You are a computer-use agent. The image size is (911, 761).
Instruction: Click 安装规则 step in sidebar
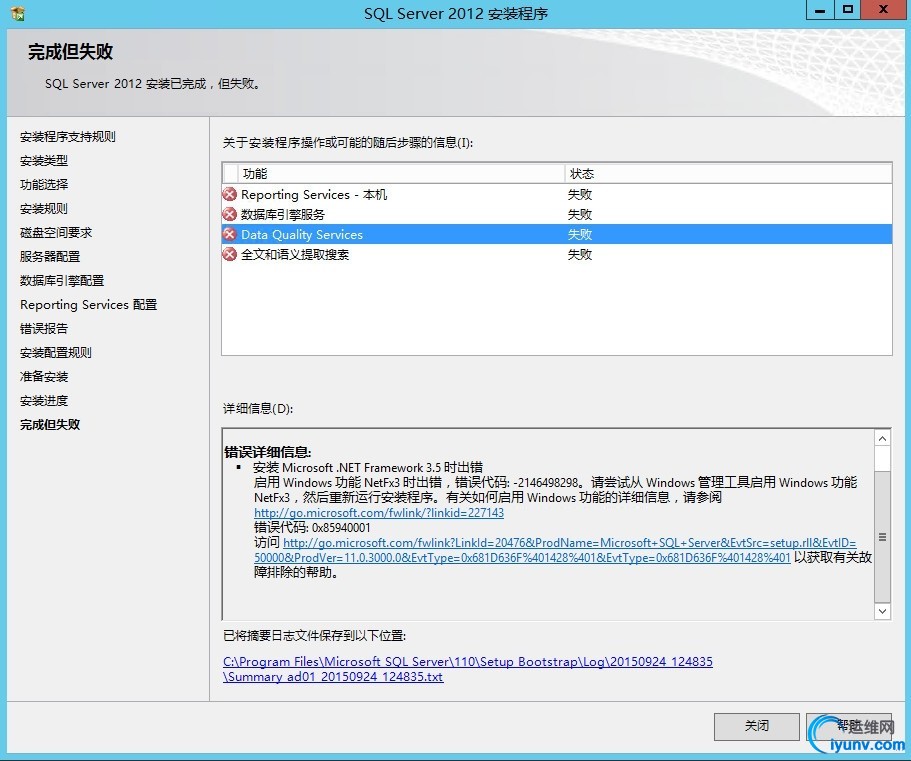(44, 209)
